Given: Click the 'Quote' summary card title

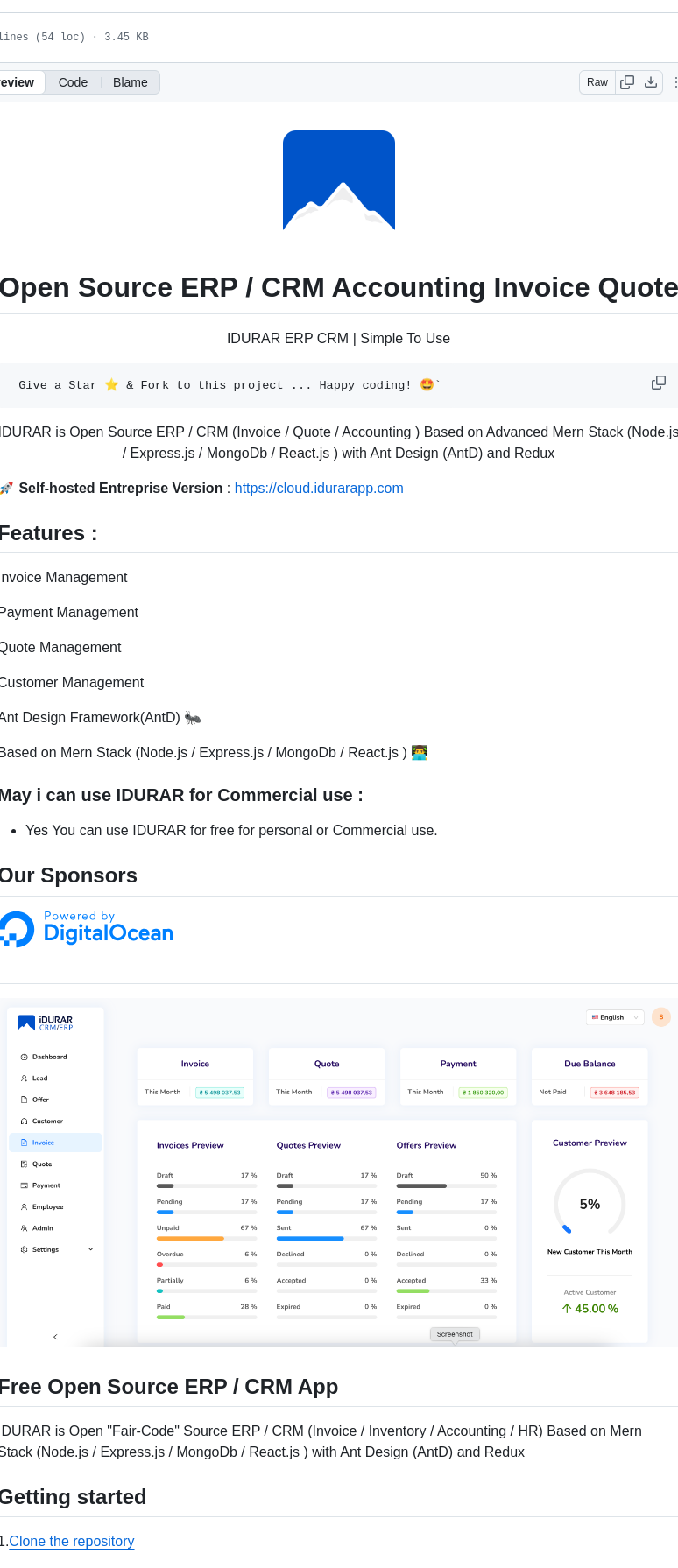Looking at the screenshot, I should pyautogui.click(x=327, y=1064).
